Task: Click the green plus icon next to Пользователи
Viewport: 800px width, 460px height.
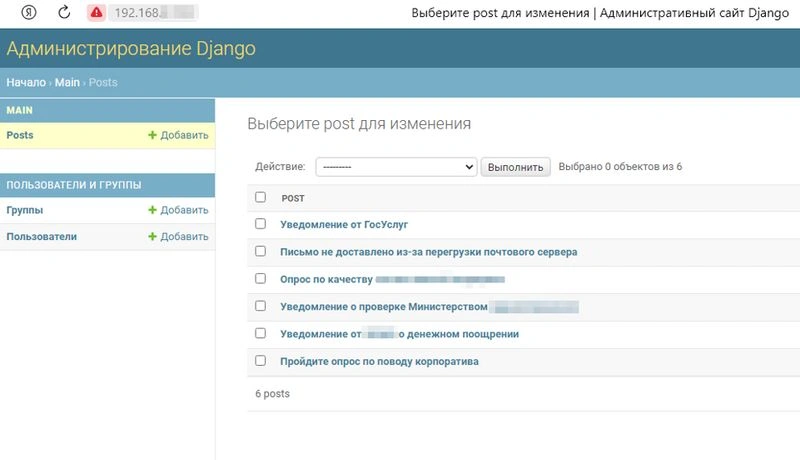Action: click(x=152, y=236)
